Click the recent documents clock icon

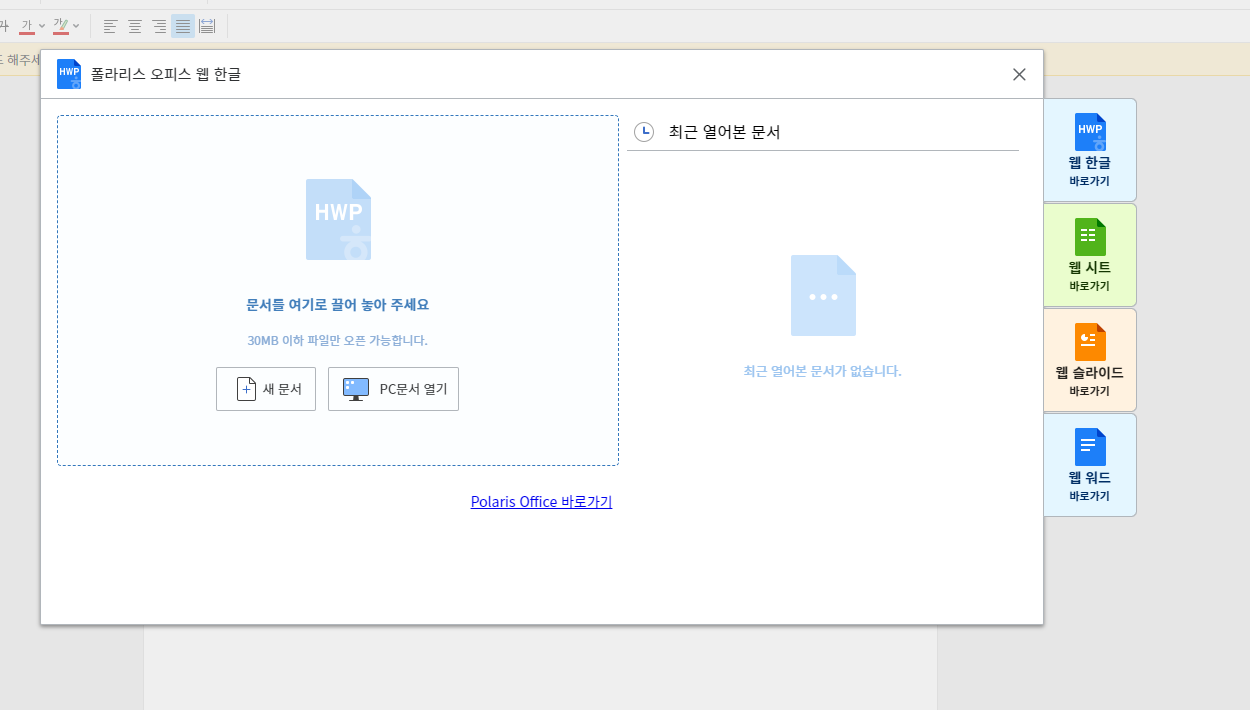(x=644, y=132)
